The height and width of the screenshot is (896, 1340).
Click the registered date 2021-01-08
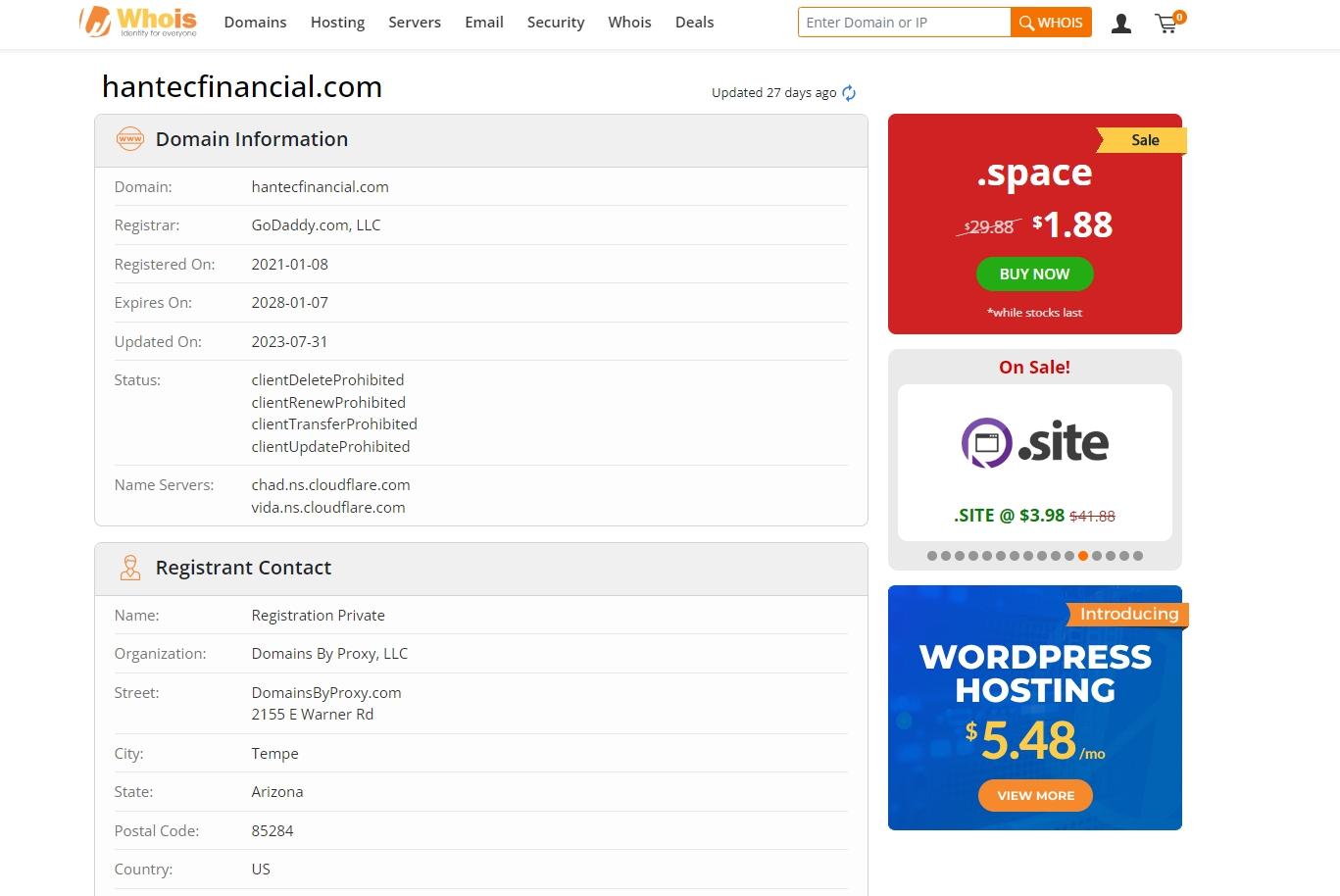289,265
